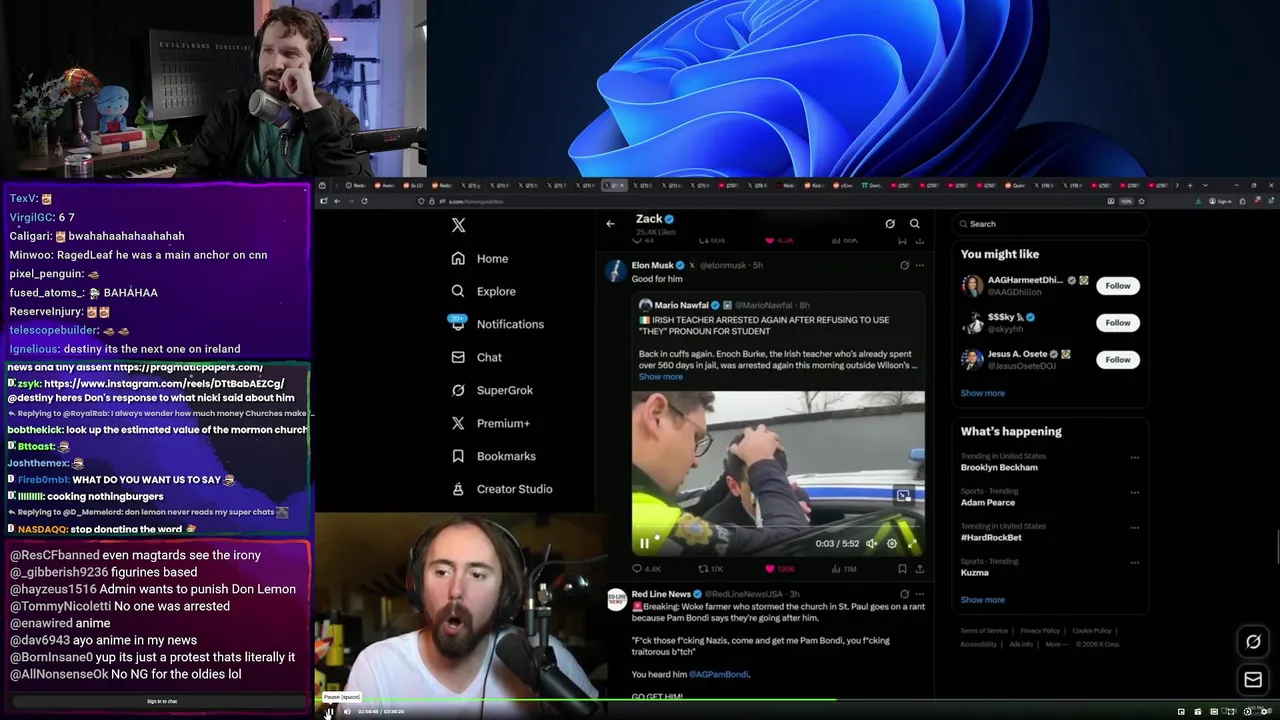This screenshot has height=720, width=1280.
Task: Click the Privacy Policy footer link
Action: point(1040,631)
